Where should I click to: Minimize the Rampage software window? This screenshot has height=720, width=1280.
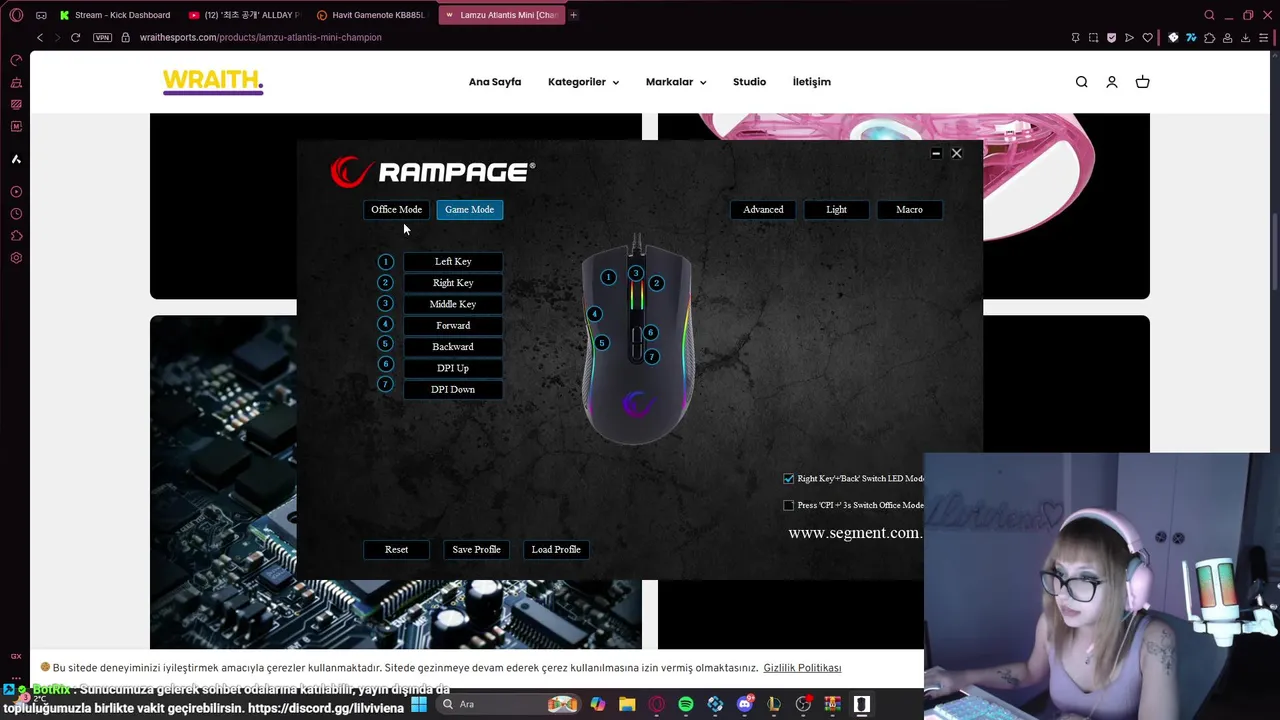coord(936,153)
